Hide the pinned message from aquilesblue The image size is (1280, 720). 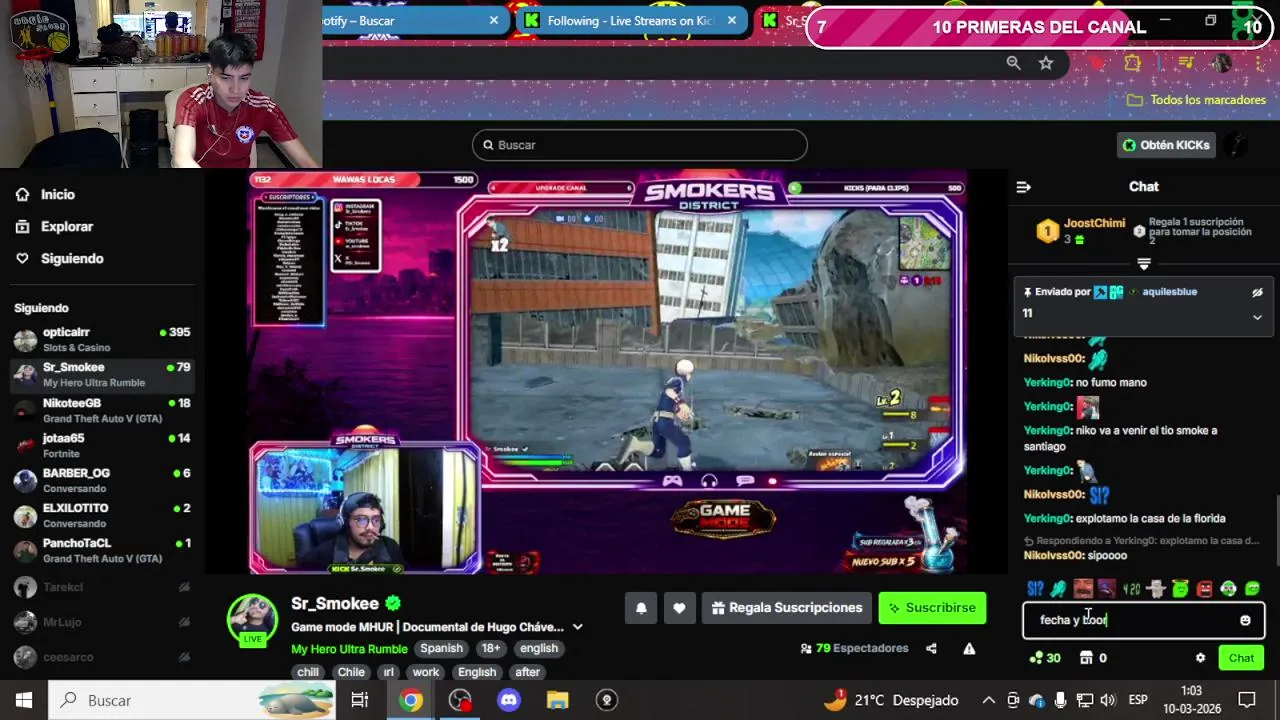click(x=1257, y=292)
